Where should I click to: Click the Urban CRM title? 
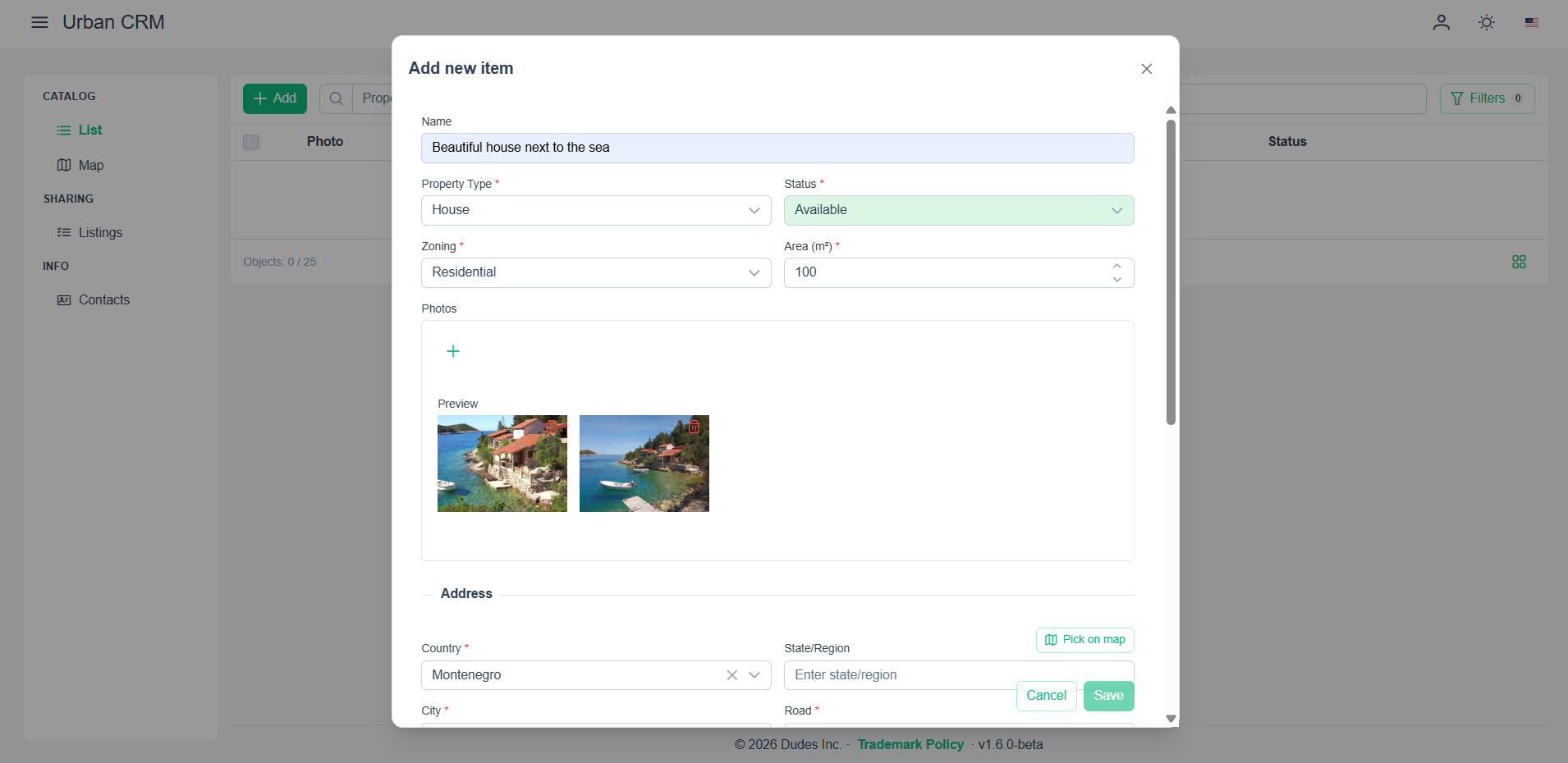(114, 22)
